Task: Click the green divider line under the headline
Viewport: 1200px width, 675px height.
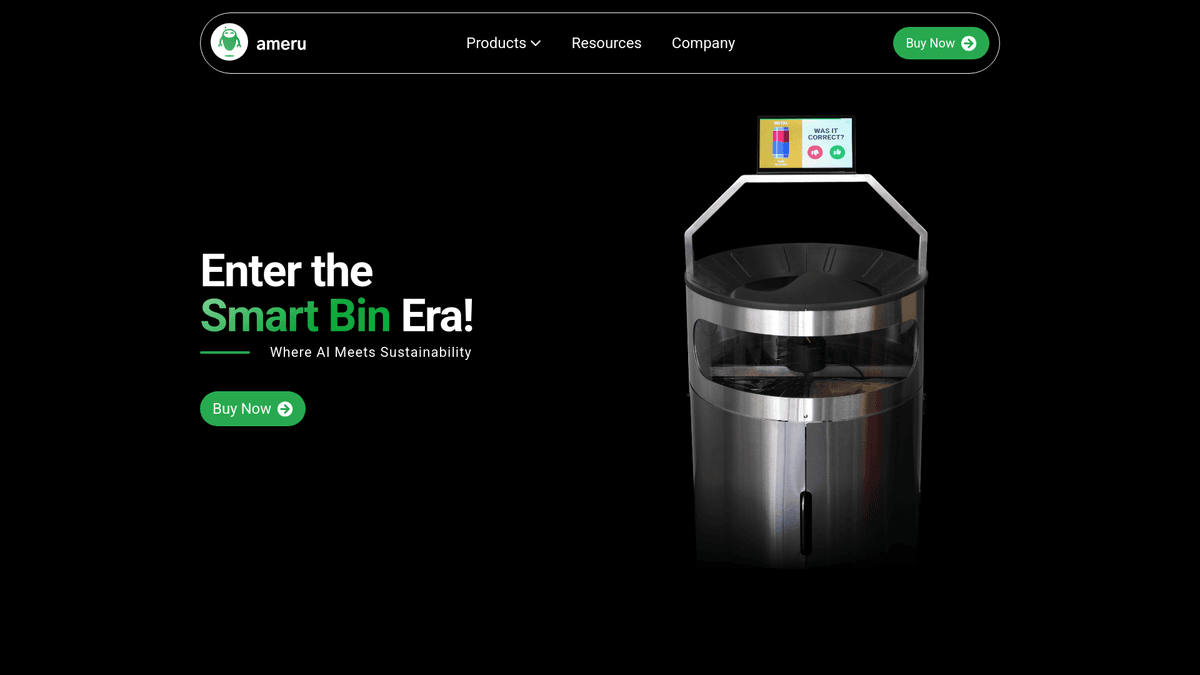Action: coord(225,352)
